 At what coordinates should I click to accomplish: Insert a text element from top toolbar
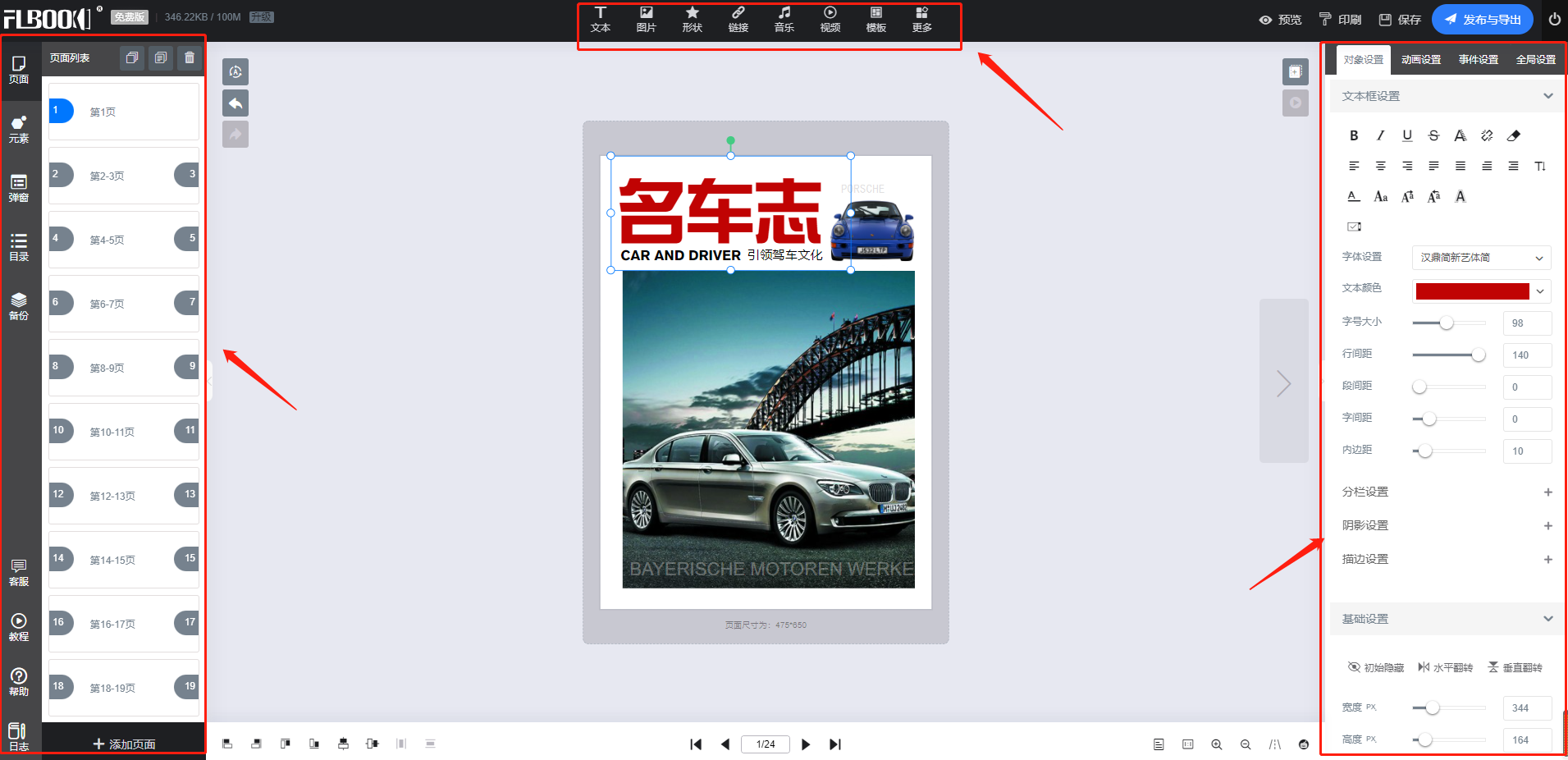pyautogui.click(x=601, y=20)
